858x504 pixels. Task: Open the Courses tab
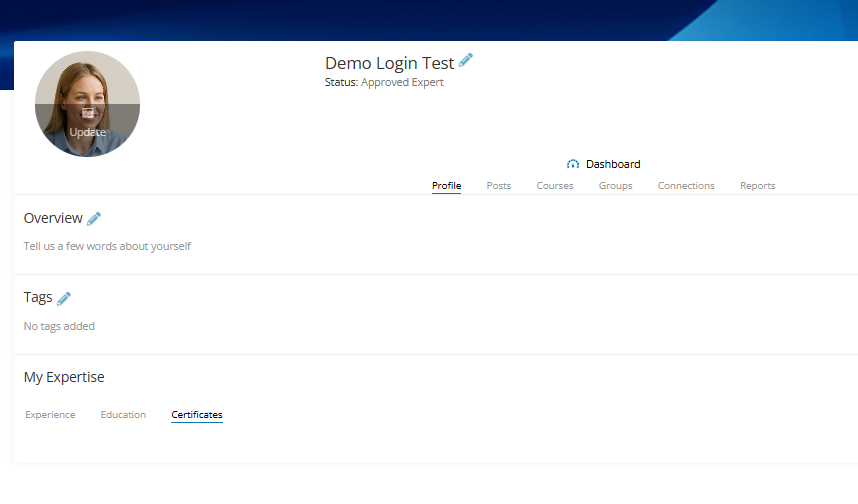coord(555,186)
